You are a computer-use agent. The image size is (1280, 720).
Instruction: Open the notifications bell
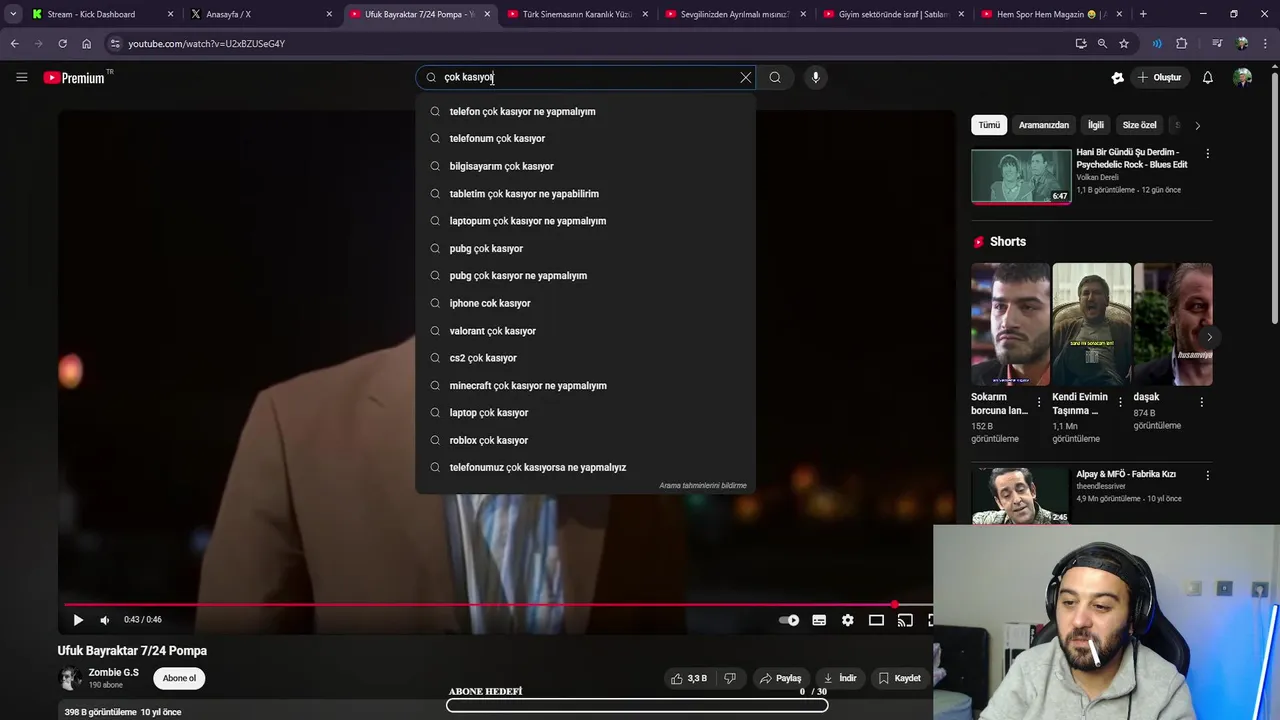tap(1207, 77)
